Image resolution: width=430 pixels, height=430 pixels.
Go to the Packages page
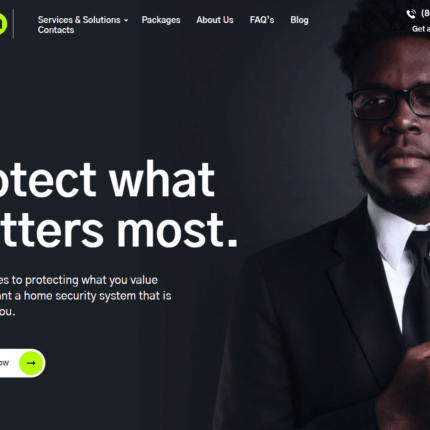[x=161, y=20]
